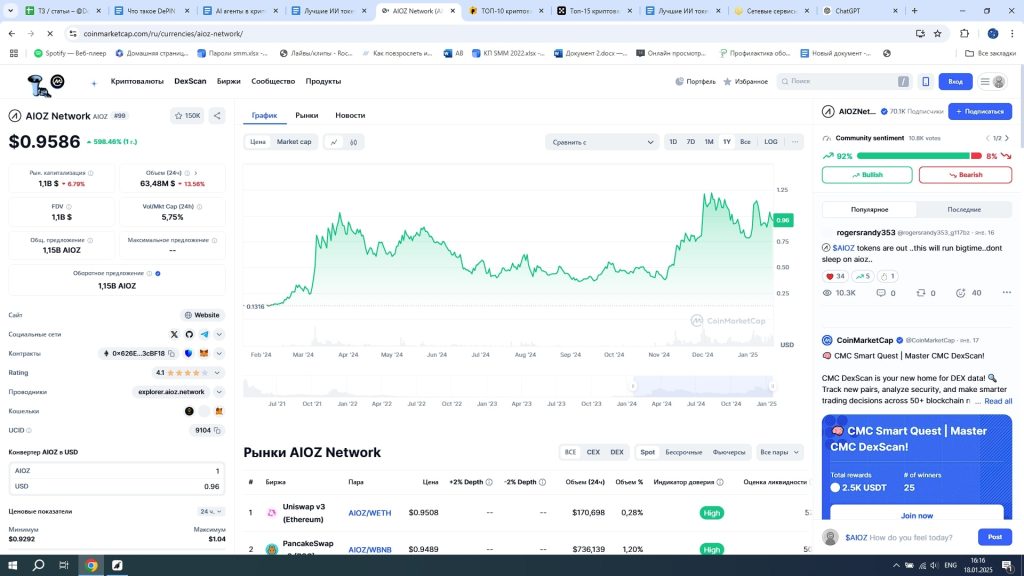Viewport: 1024px width, 576px height.
Task: Click the Поиск search field
Action: 844,82
